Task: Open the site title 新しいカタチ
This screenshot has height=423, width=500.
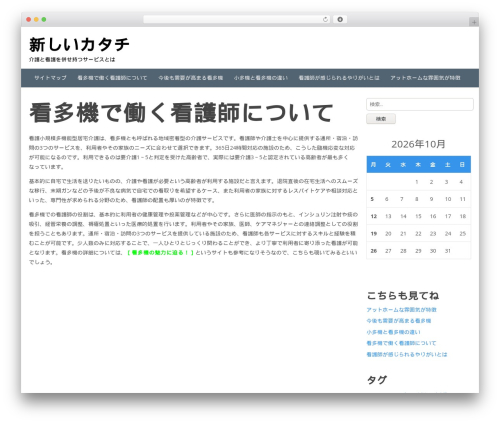Action: 79,45
